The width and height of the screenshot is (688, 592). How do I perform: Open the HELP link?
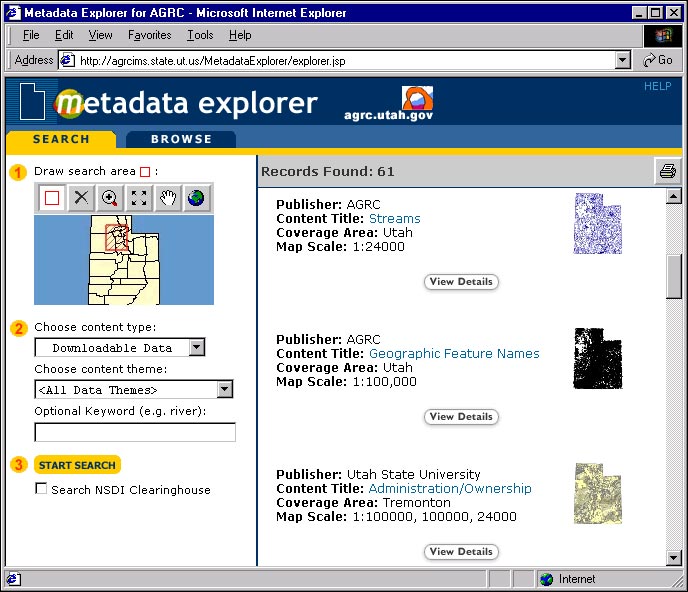click(657, 86)
